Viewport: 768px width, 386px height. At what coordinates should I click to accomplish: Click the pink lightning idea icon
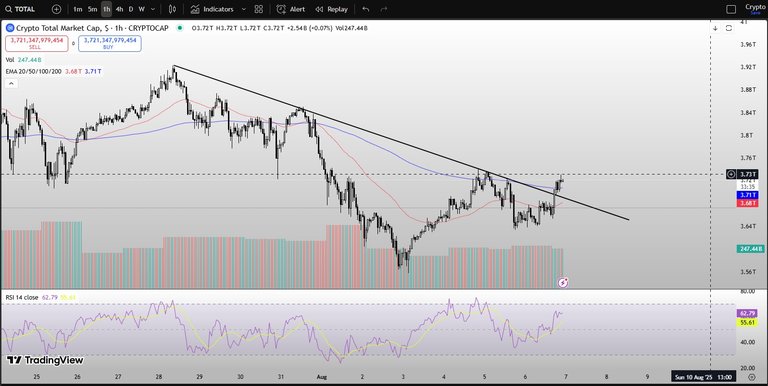point(563,283)
